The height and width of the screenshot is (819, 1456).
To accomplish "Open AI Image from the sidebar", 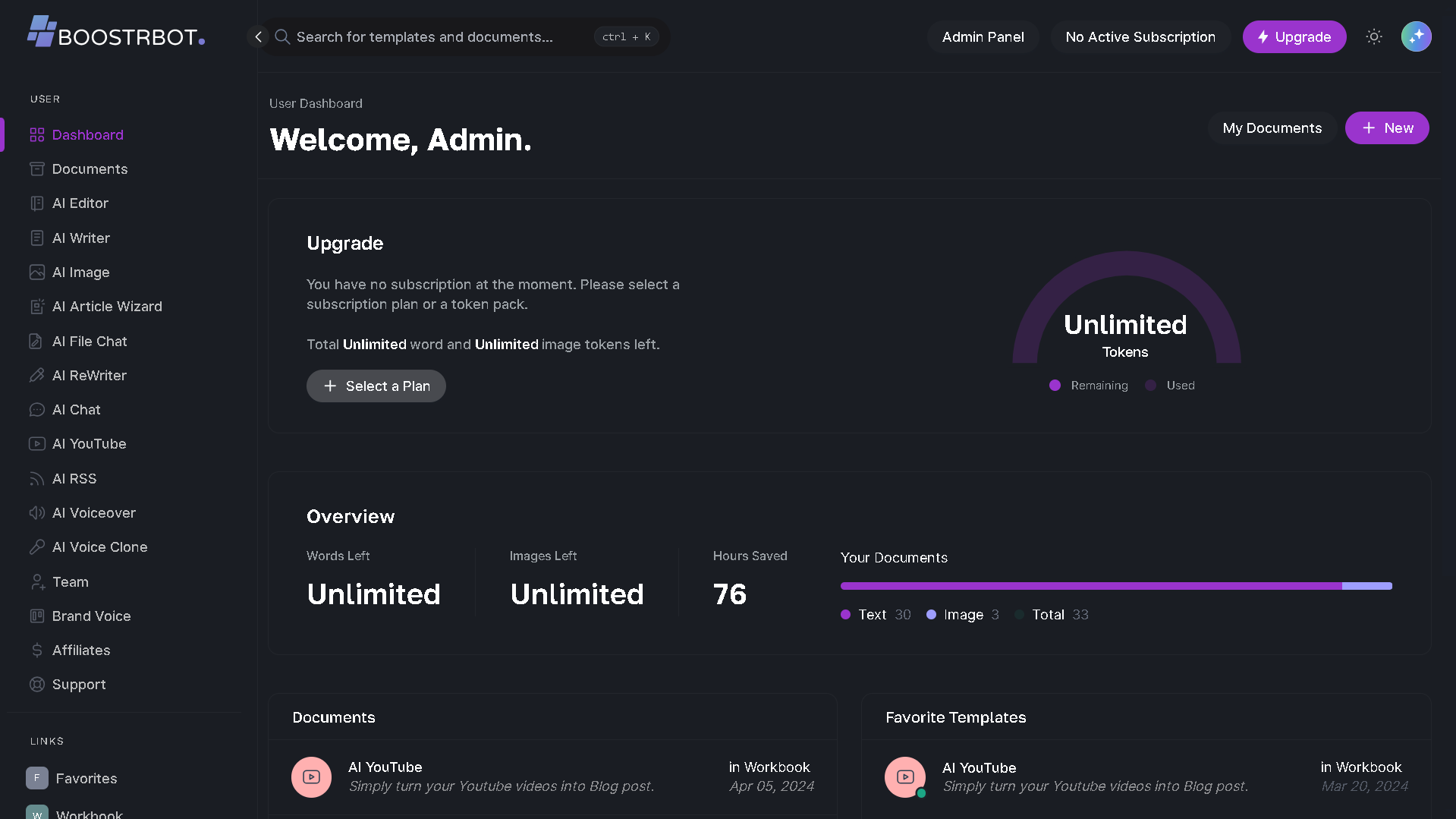I will coord(80,272).
